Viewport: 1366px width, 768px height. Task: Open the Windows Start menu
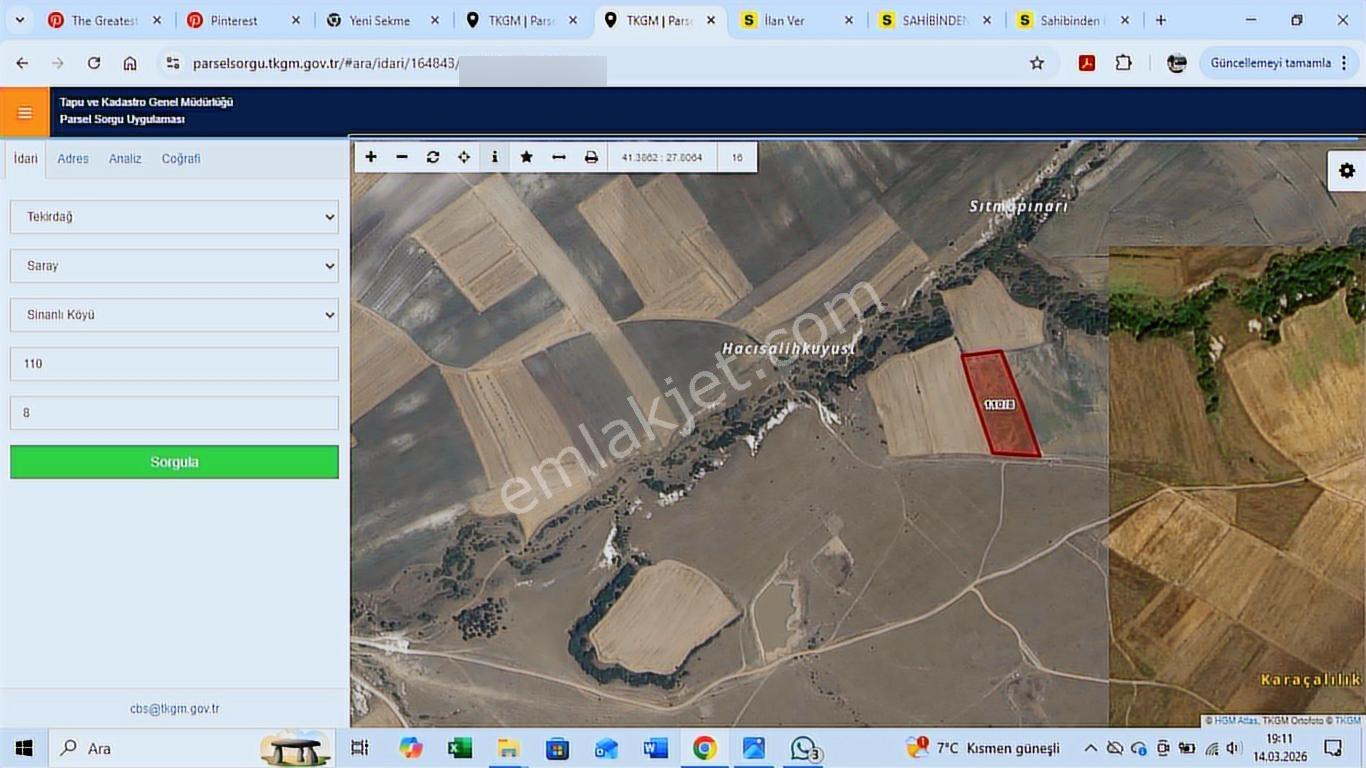coord(24,748)
